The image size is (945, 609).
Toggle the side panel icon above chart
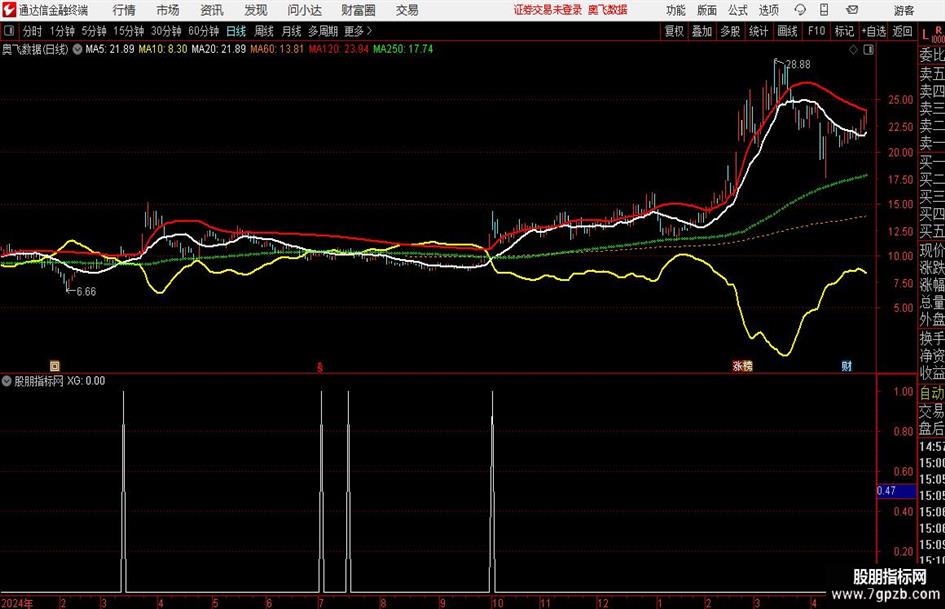click(868, 50)
